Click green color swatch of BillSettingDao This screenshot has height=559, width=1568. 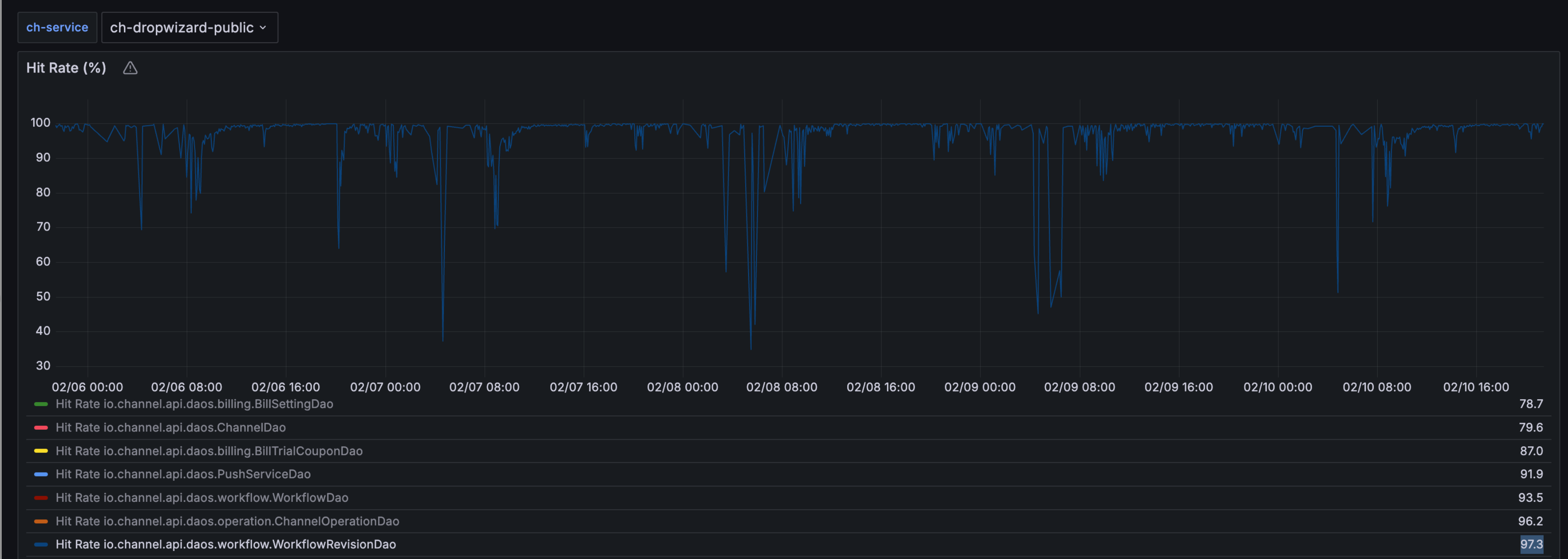41,404
